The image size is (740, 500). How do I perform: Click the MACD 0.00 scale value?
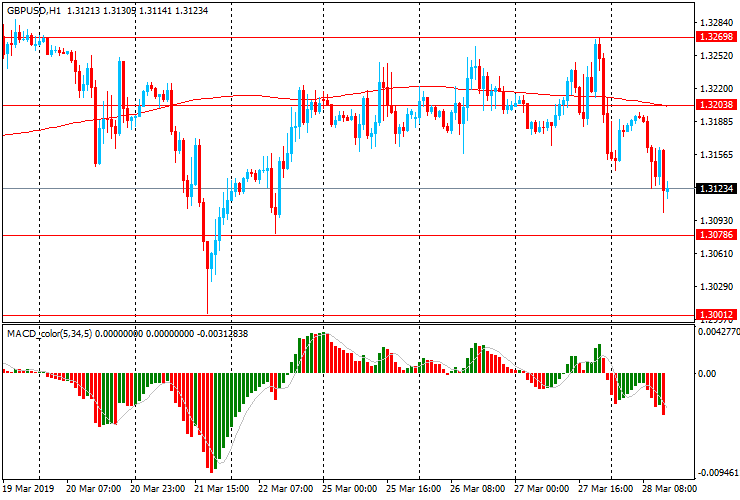[707, 374]
